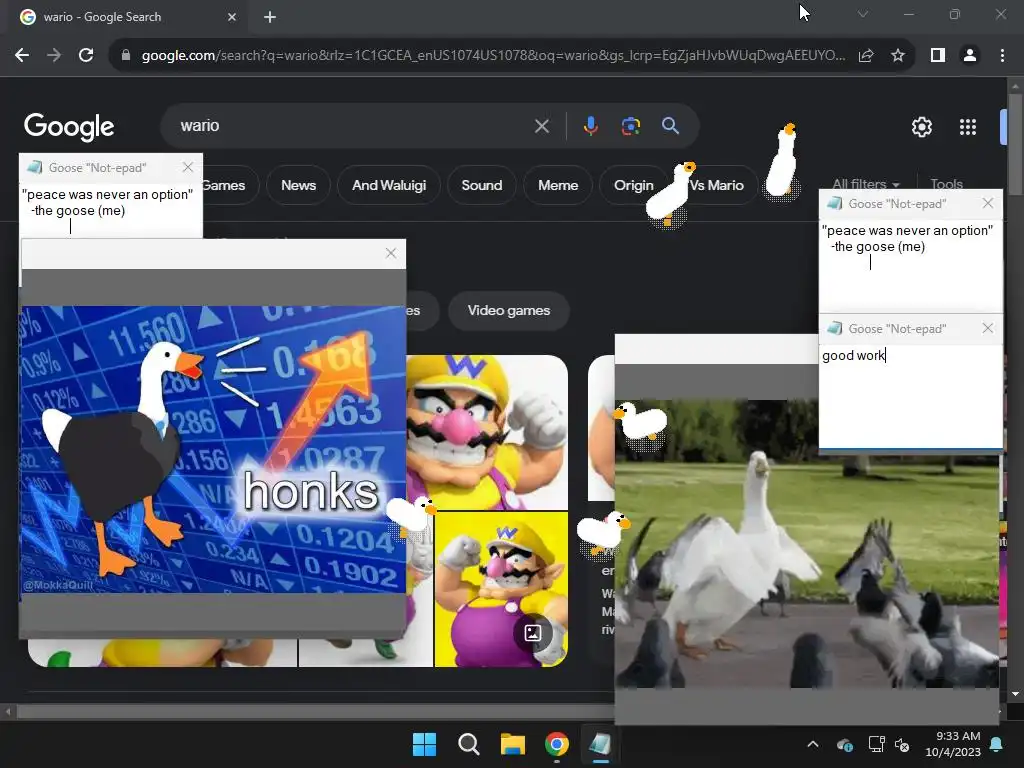Open a new browser tab
This screenshot has height=768, width=1024.
[x=270, y=17]
